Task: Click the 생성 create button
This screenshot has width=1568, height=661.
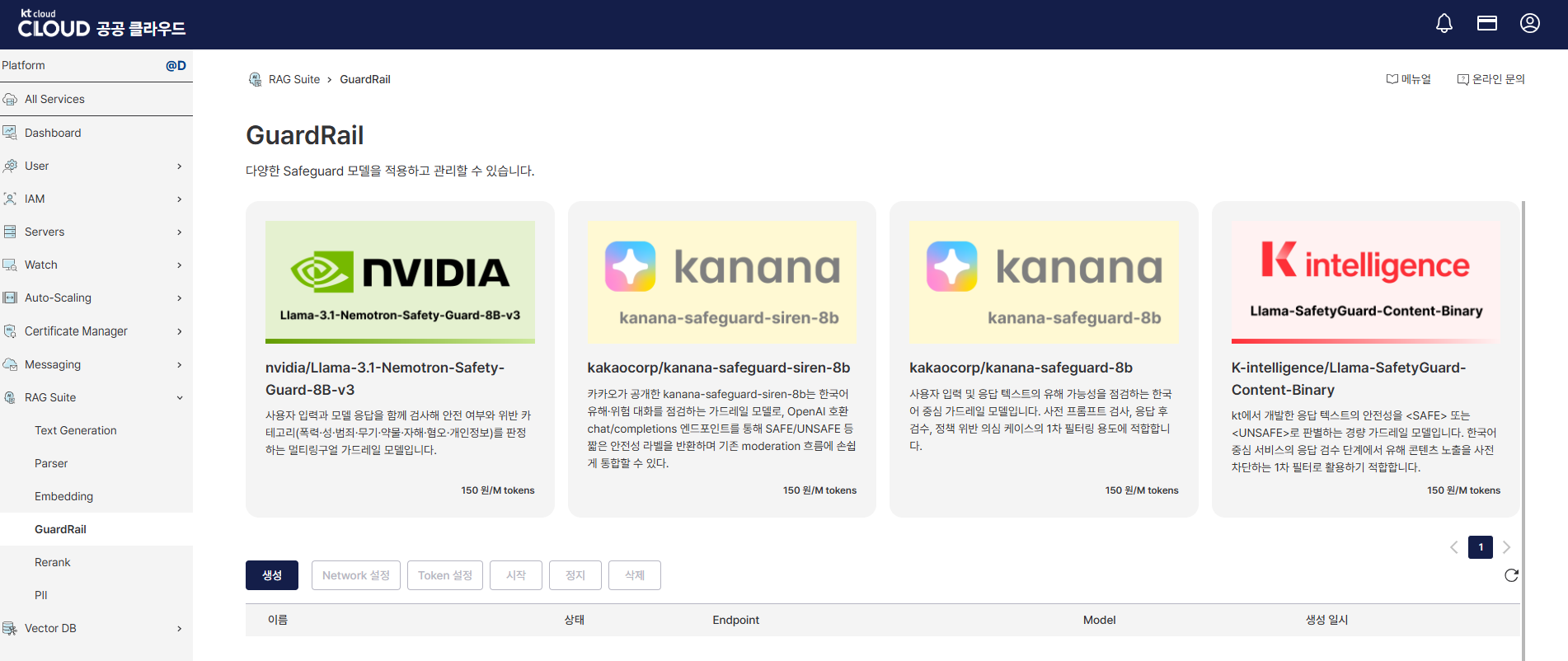Action: click(x=272, y=575)
